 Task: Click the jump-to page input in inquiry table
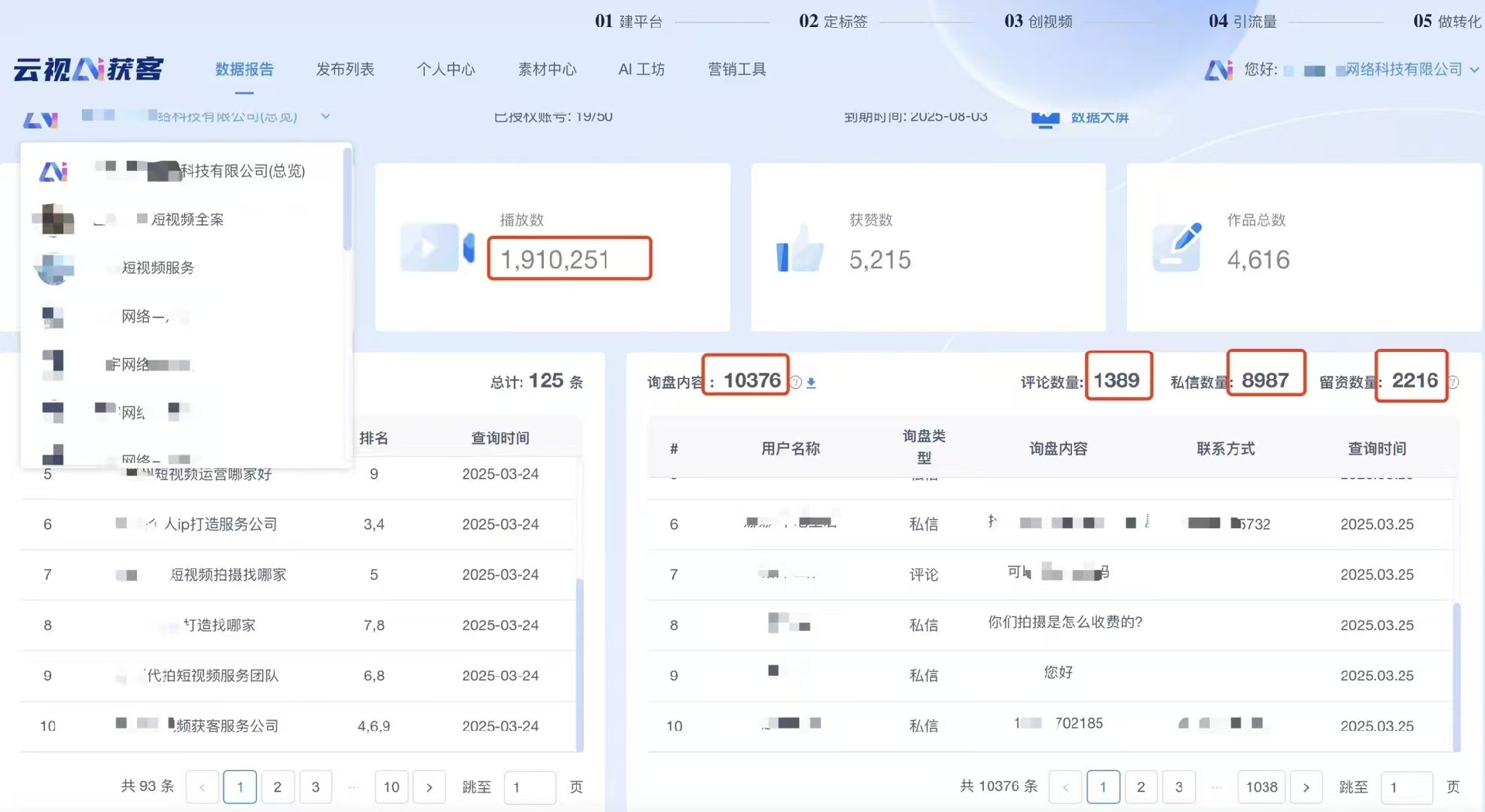[1407, 787]
